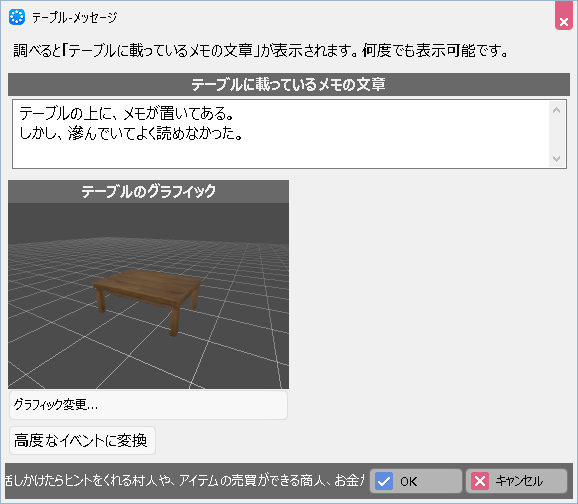Click the memo box scroll down arrow
Image resolution: width=578 pixels, height=504 pixels.
click(557, 159)
